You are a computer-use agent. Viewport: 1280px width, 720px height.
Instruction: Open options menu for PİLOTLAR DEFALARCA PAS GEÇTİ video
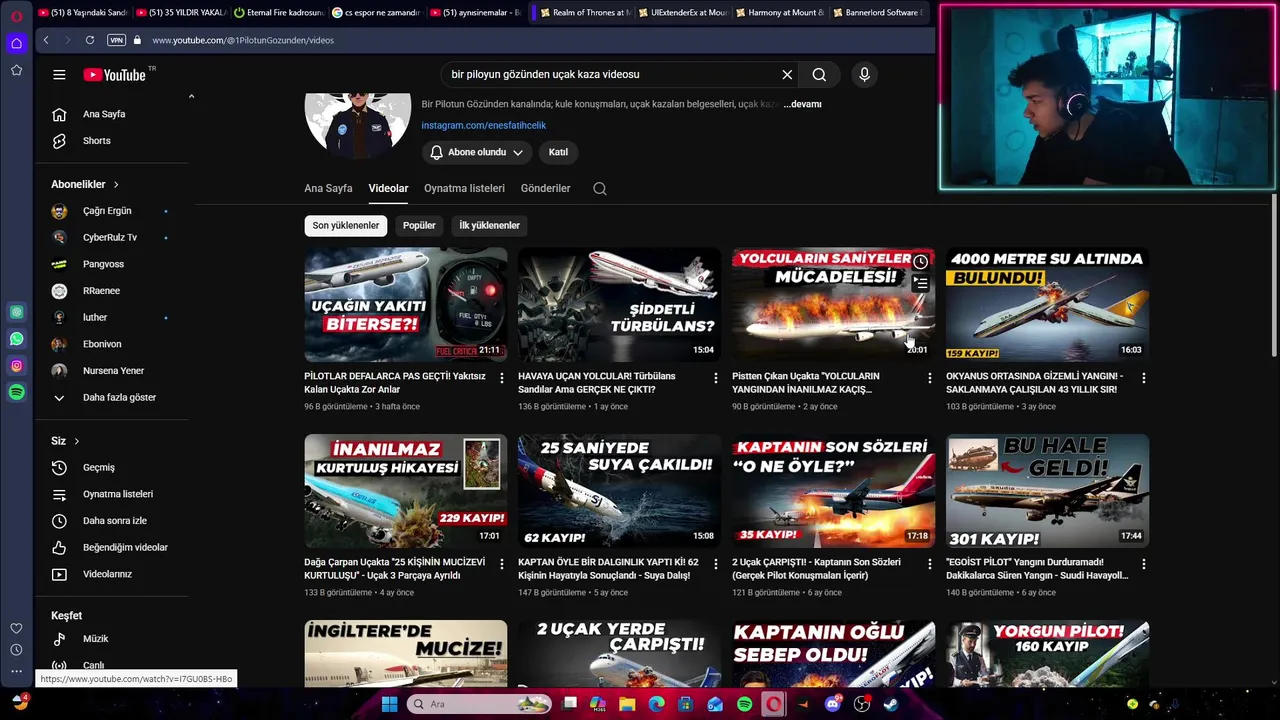point(502,378)
